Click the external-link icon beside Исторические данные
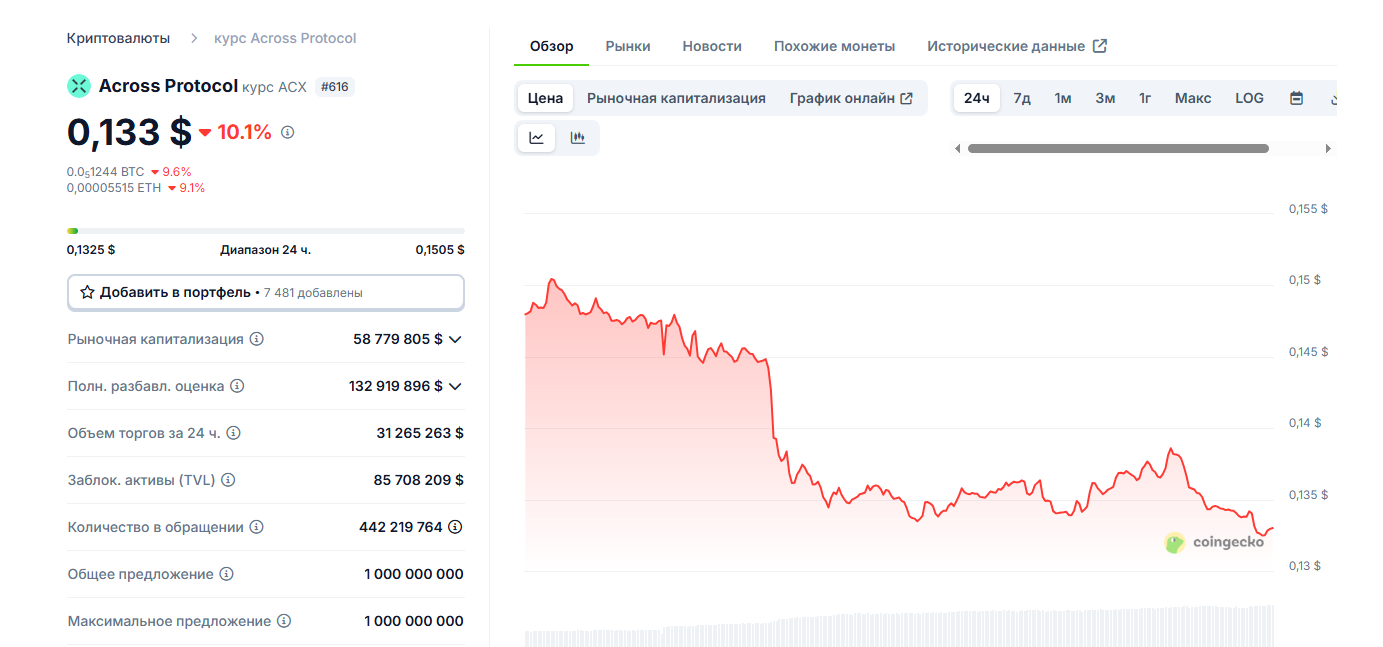 tap(1100, 45)
